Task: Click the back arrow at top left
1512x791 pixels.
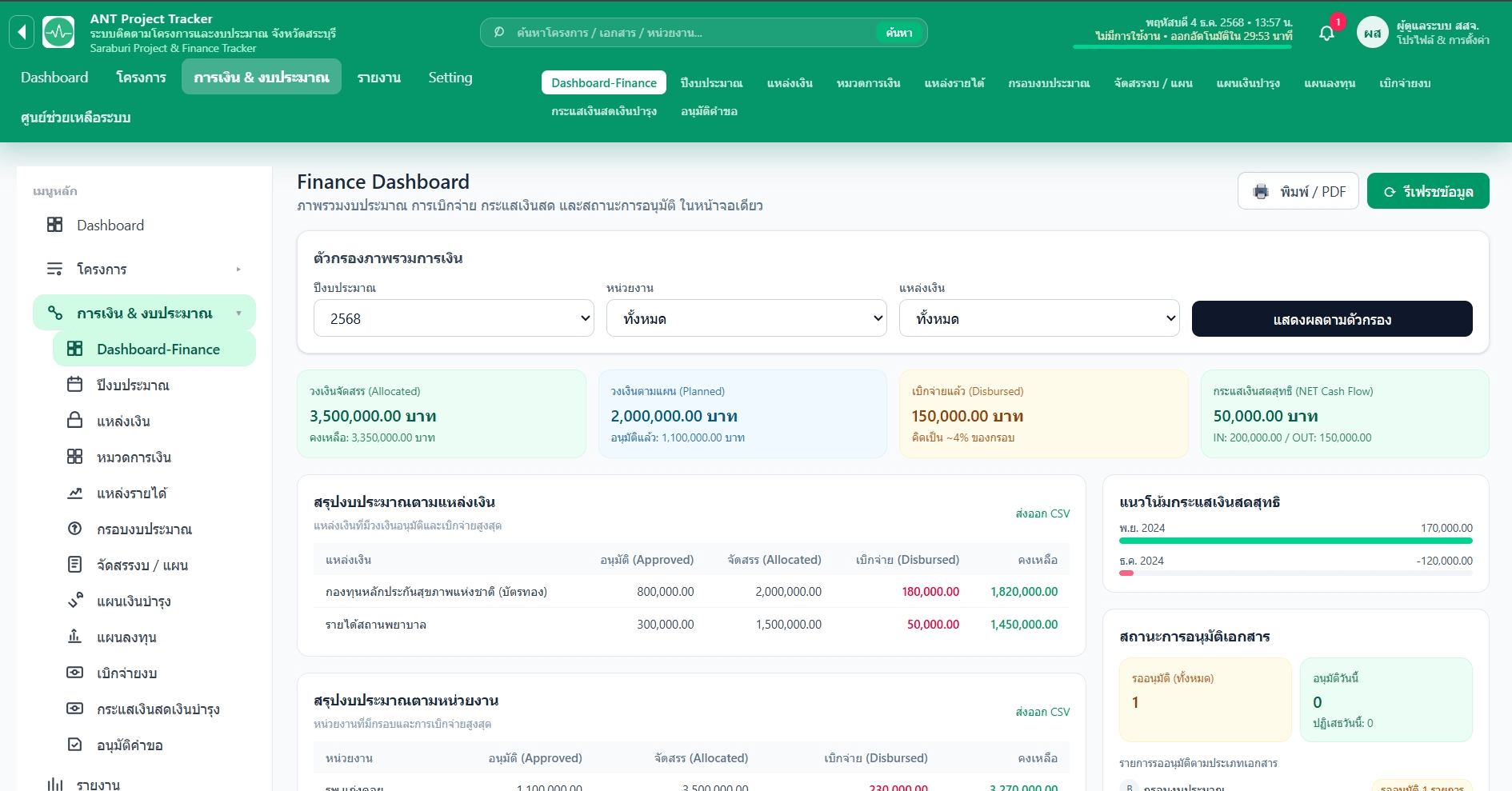Action: (22, 30)
